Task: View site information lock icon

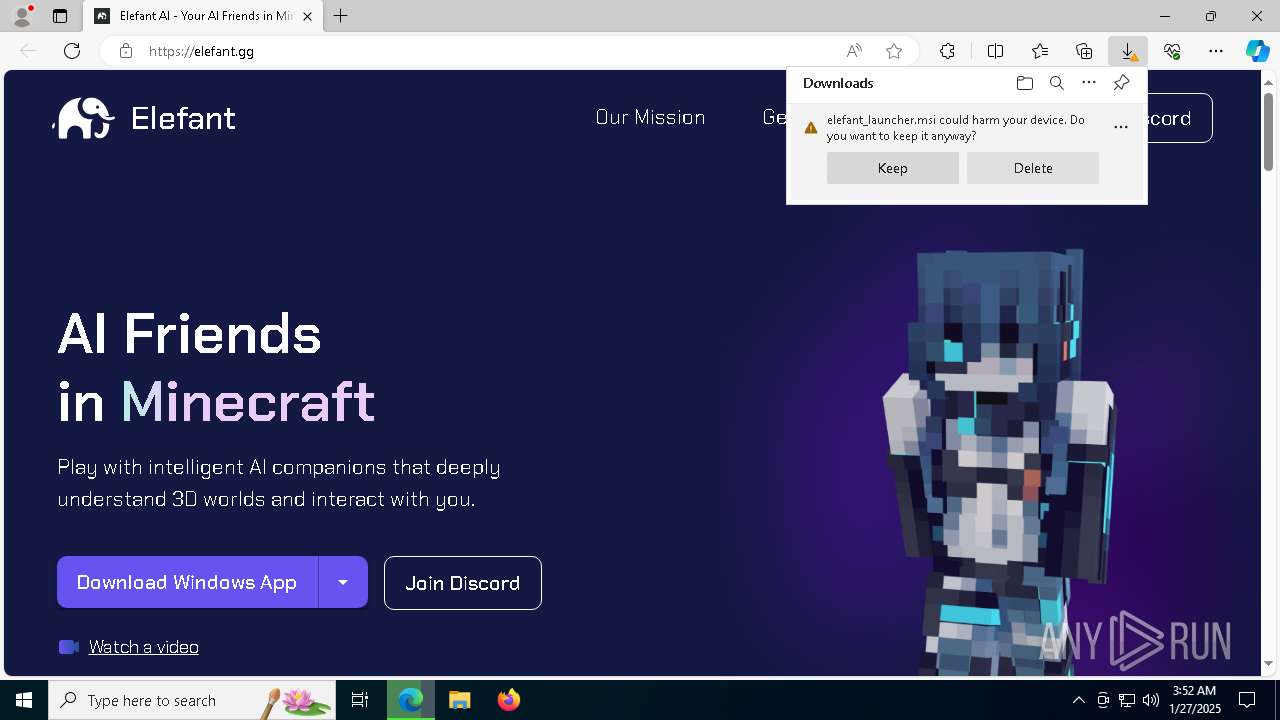Action: (126, 51)
